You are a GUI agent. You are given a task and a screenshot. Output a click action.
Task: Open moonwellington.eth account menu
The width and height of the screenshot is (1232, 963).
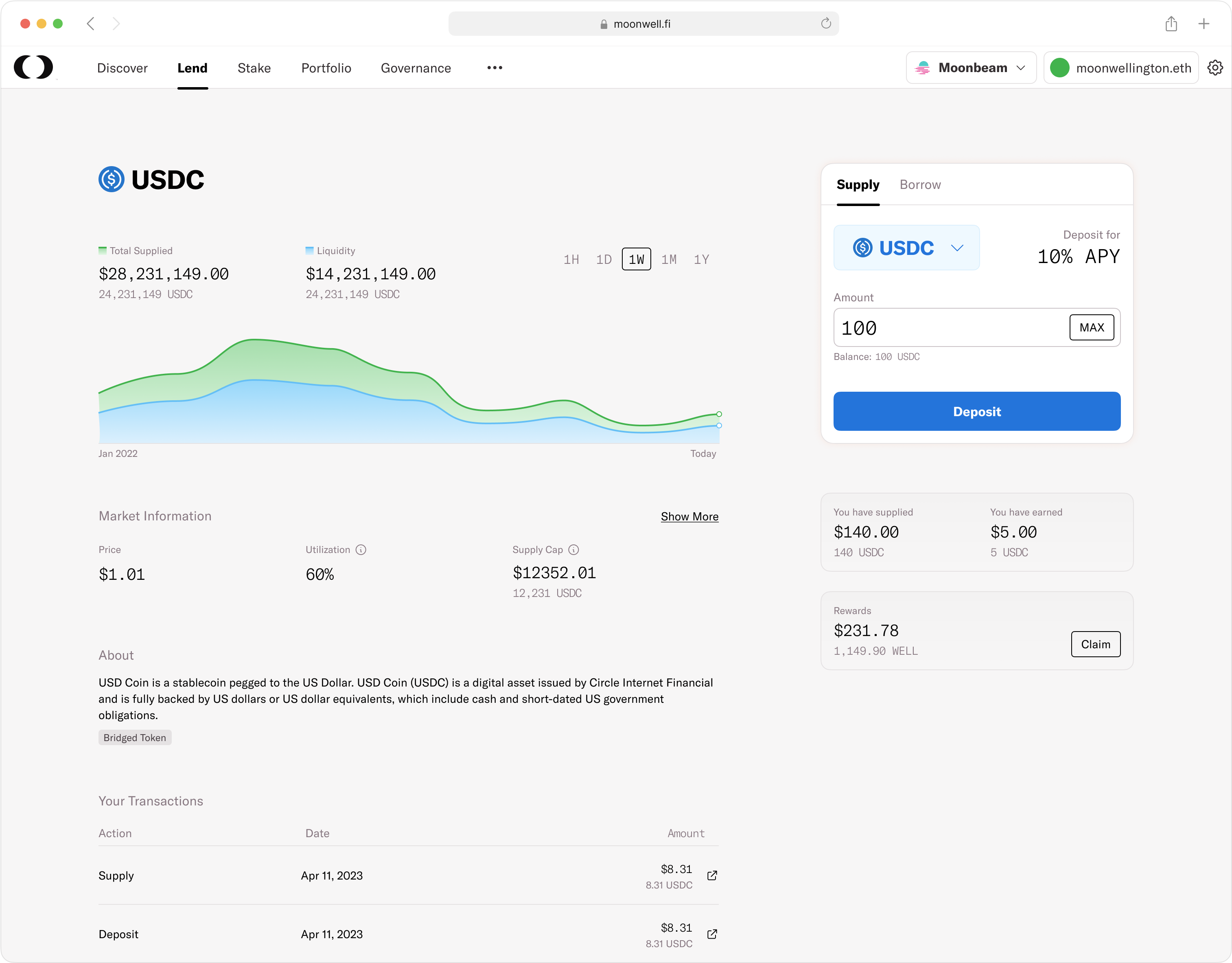click(1121, 68)
